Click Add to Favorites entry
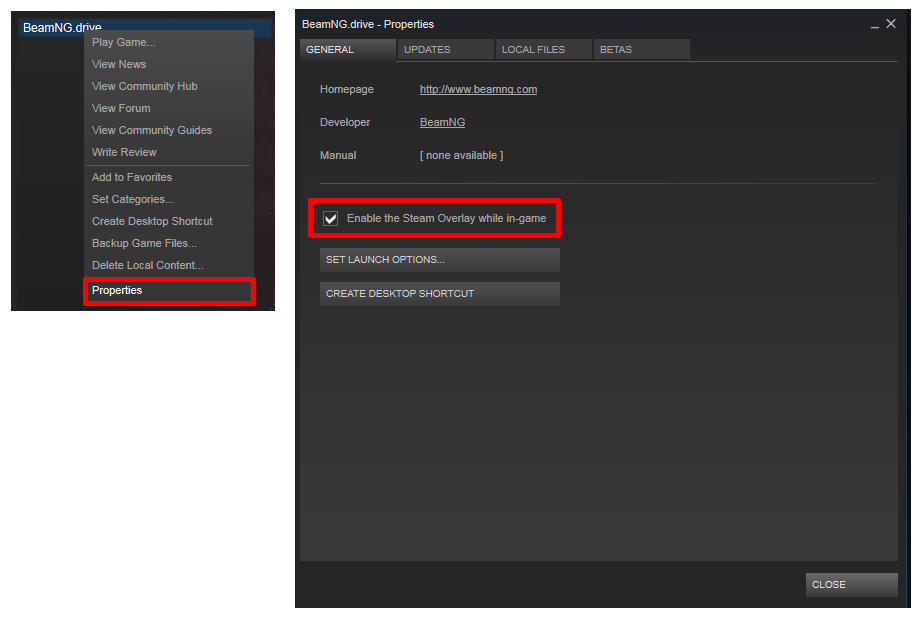 (x=169, y=177)
